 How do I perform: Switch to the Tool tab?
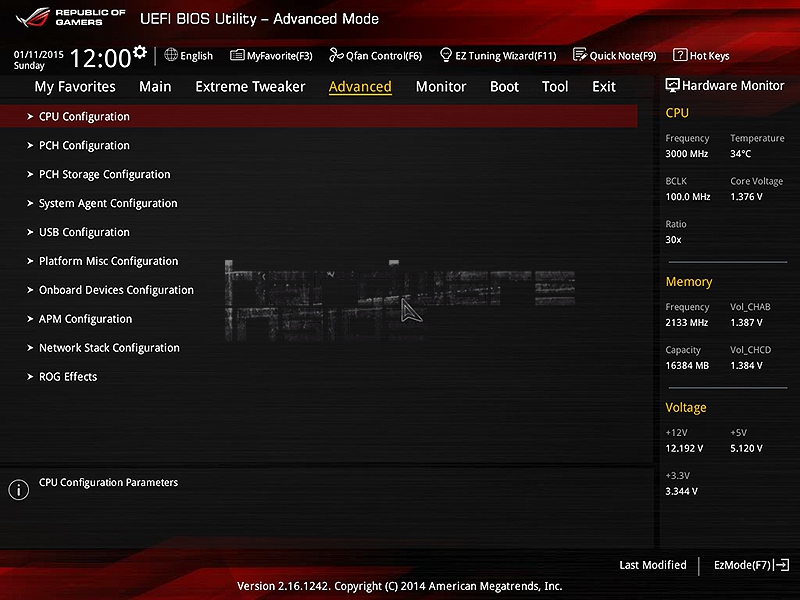point(555,87)
